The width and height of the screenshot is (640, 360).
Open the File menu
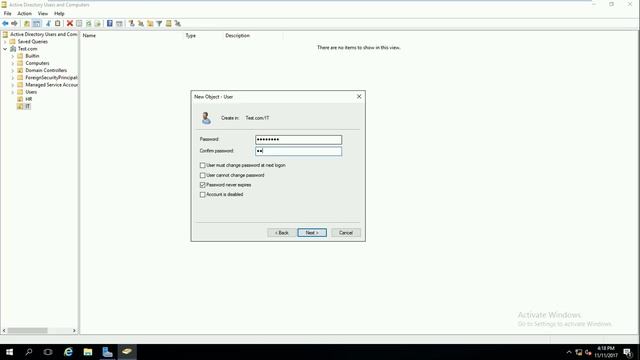point(7,13)
